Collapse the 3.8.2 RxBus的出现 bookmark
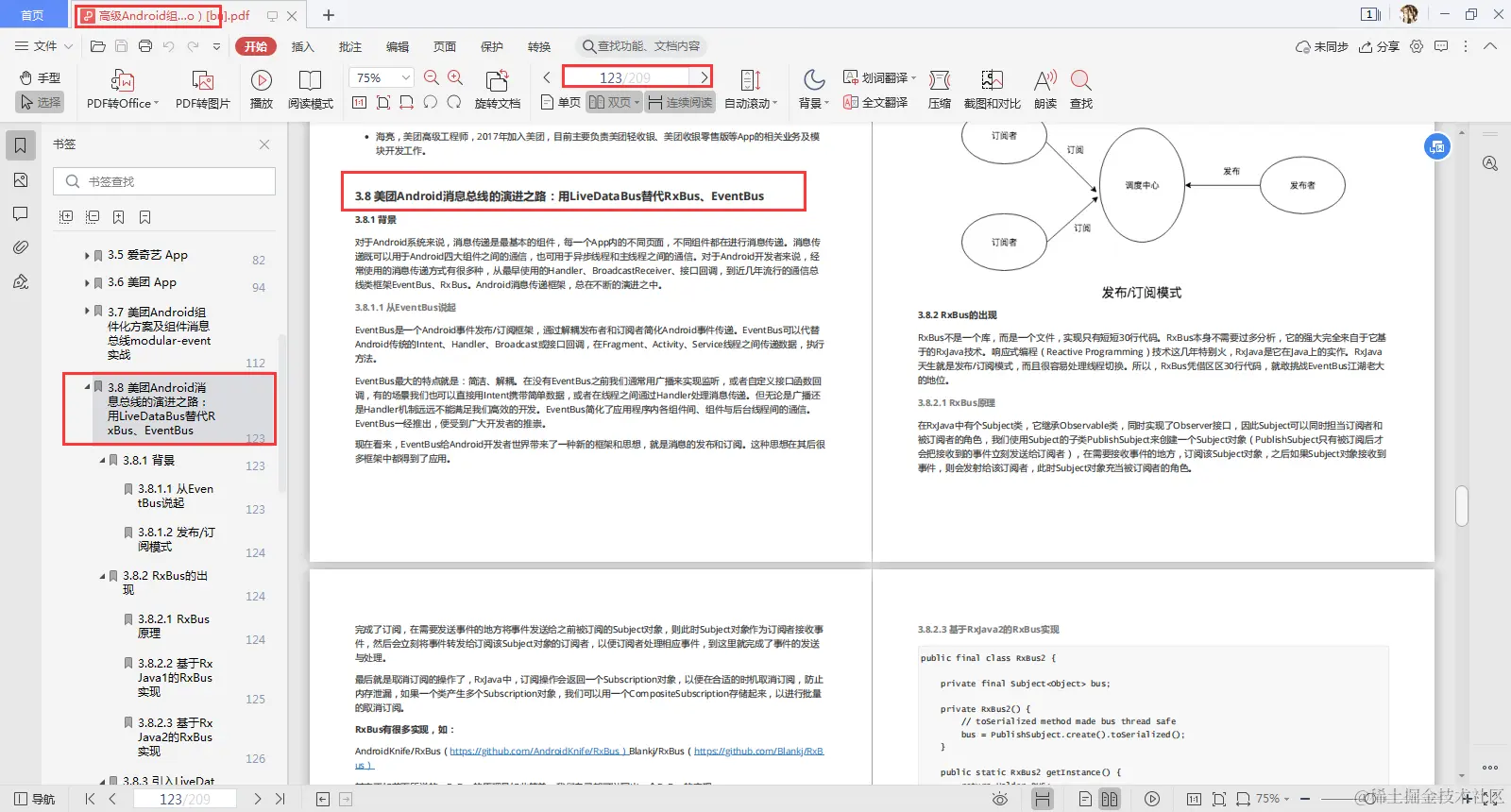Image resolution: width=1511 pixels, height=812 pixels. pos(102,576)
